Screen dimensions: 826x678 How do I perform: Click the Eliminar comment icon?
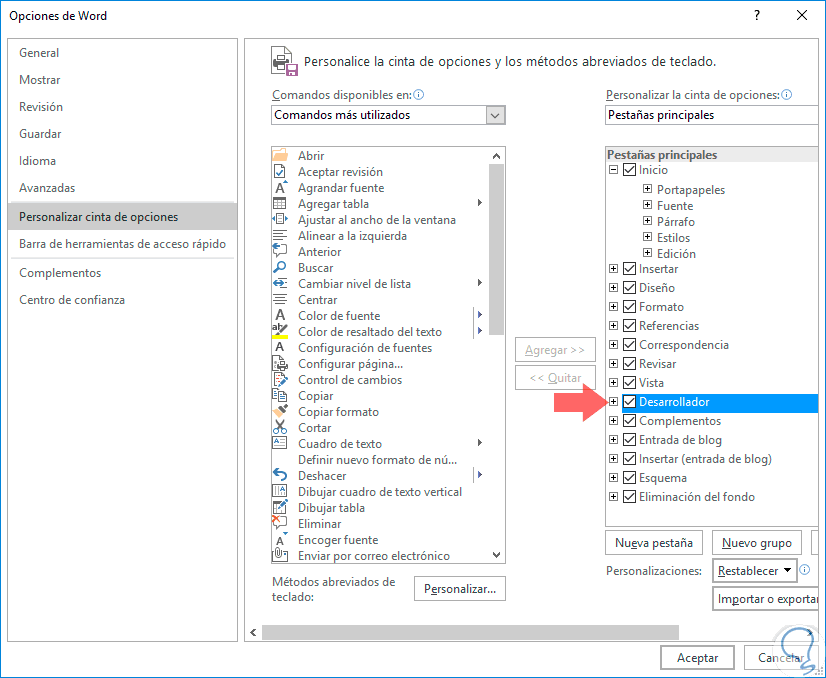pos(280,523)
